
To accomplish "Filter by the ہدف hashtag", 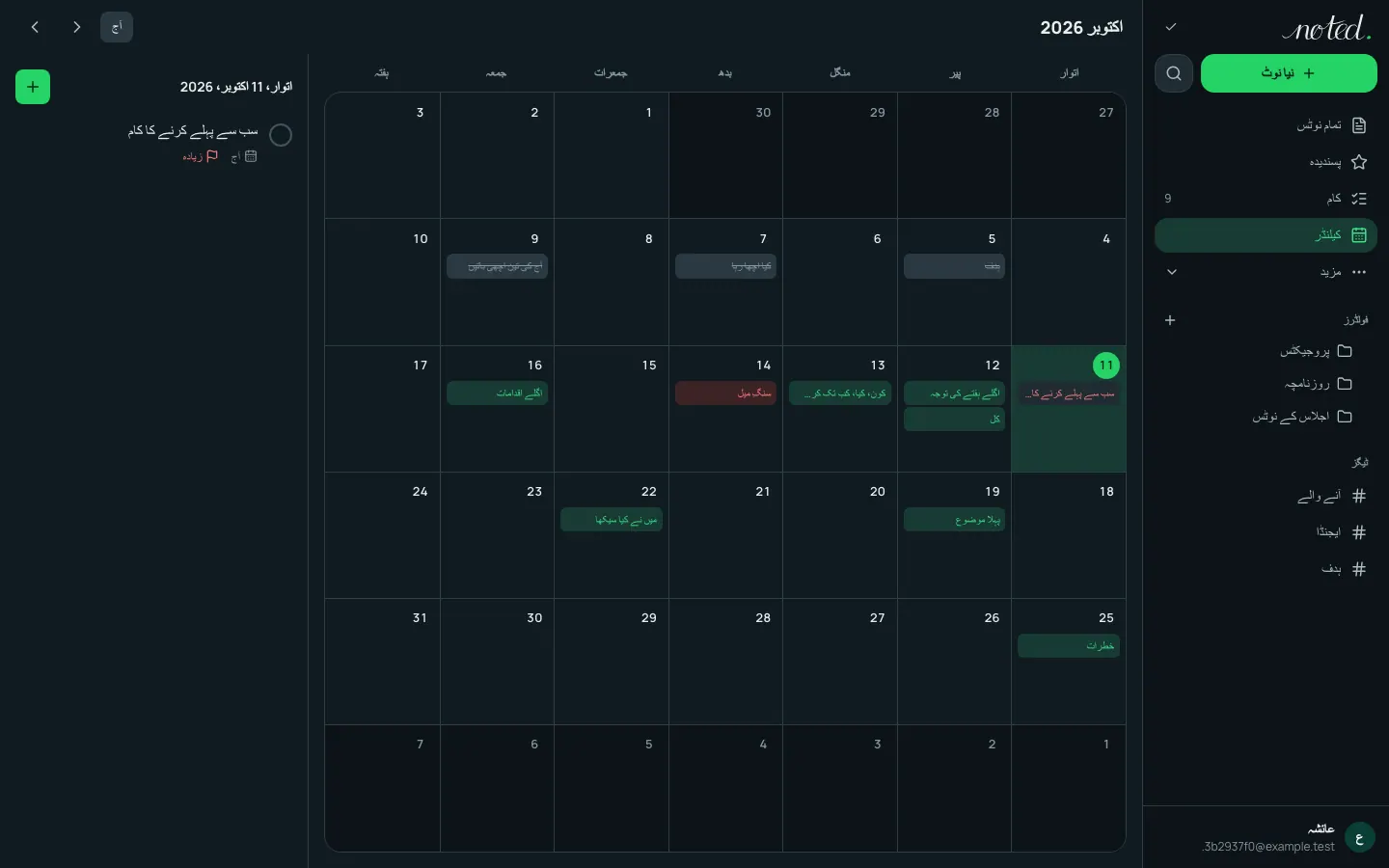I will point(1266,569).
